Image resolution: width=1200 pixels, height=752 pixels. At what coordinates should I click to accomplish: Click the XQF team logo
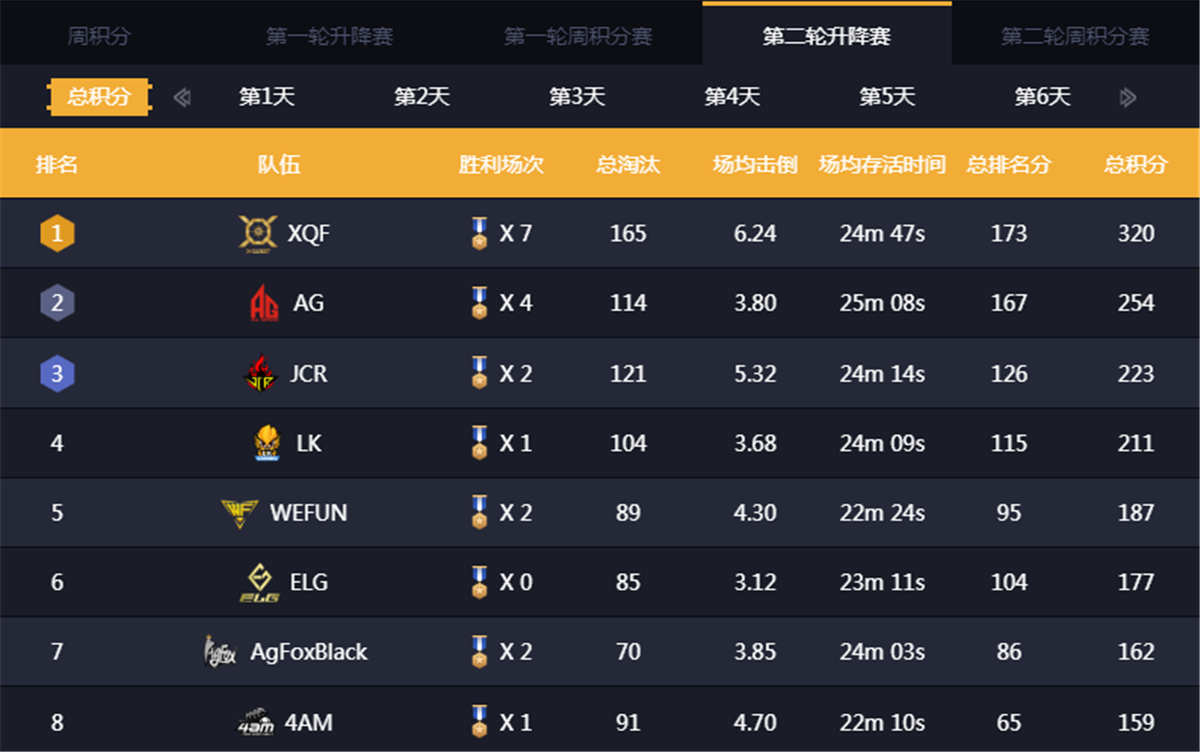pyautogui.click(x=258, y=234)
